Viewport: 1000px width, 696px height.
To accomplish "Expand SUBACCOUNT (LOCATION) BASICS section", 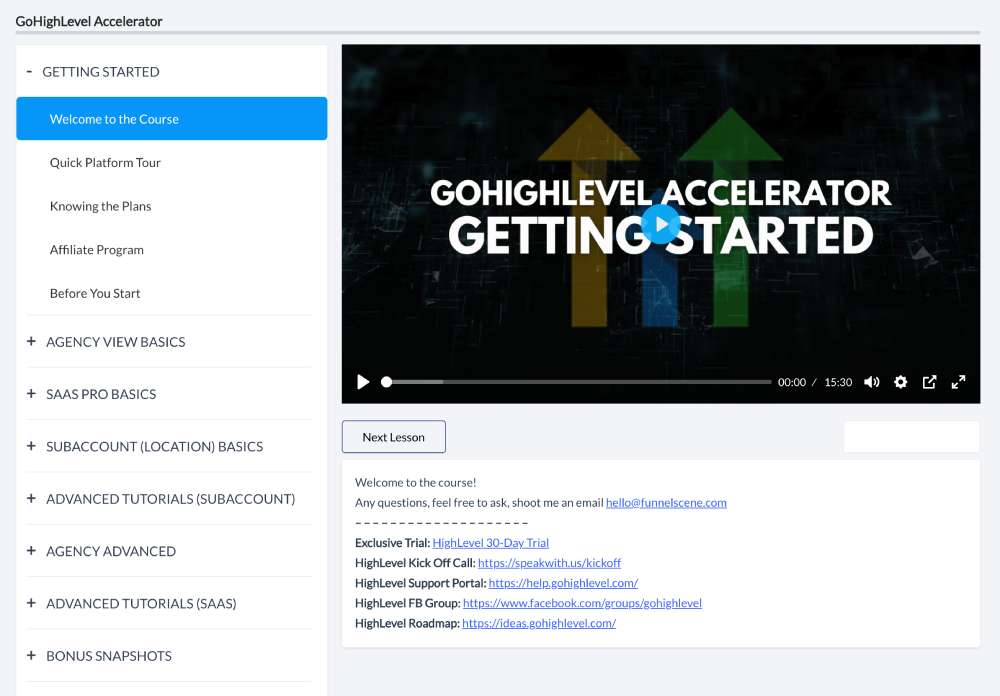I will pos(170,447).
